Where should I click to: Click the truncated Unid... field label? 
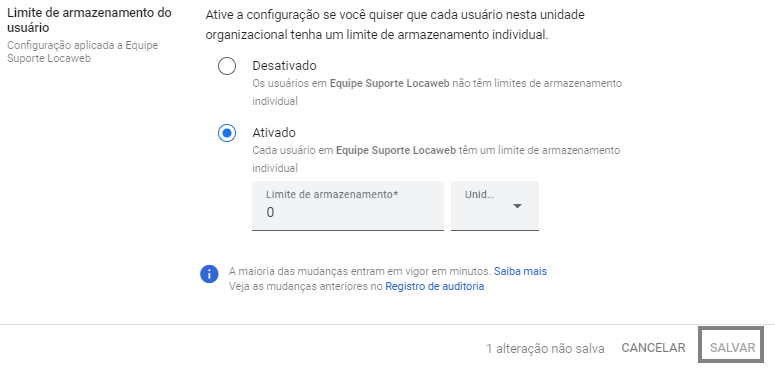[x=479, y=195]
